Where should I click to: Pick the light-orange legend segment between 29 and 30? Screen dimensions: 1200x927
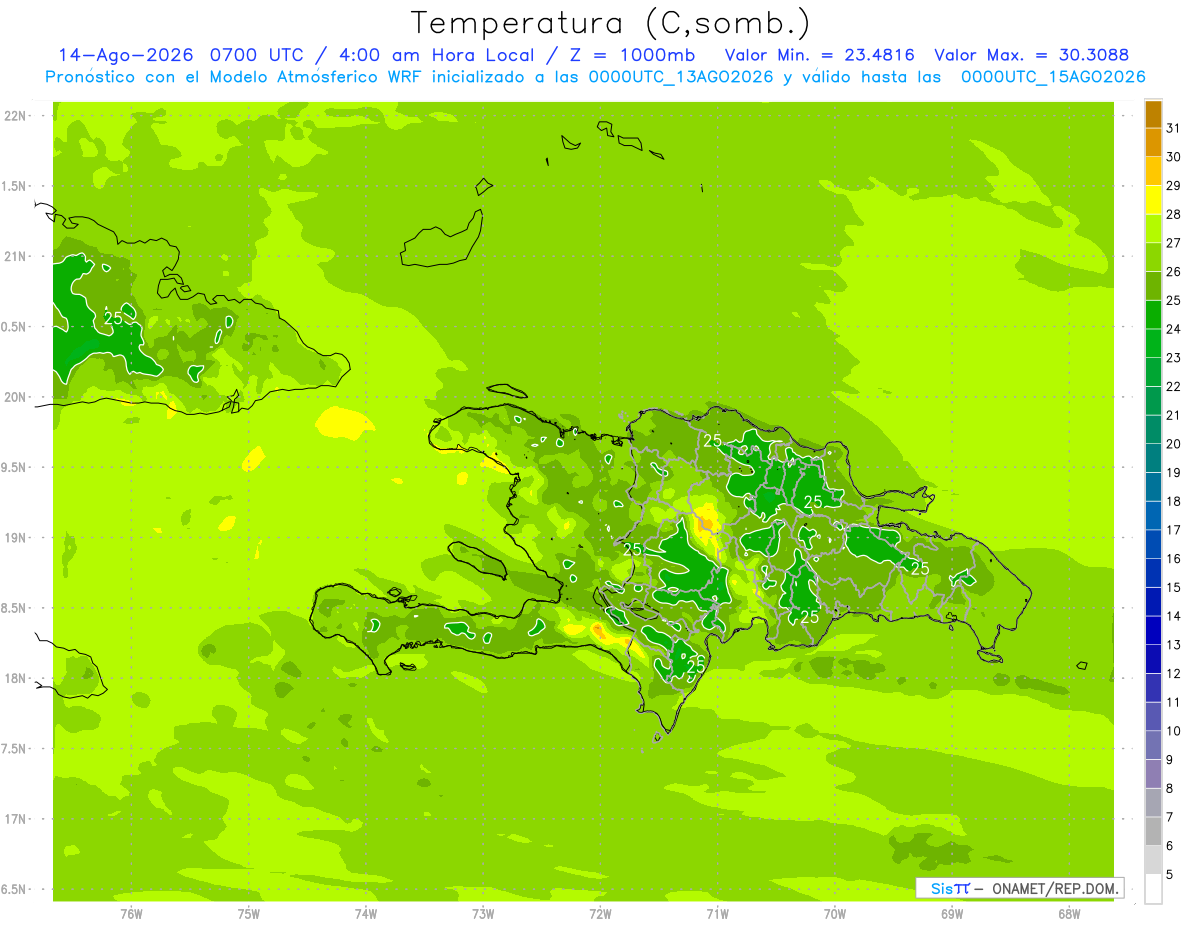click(1153, 172)
